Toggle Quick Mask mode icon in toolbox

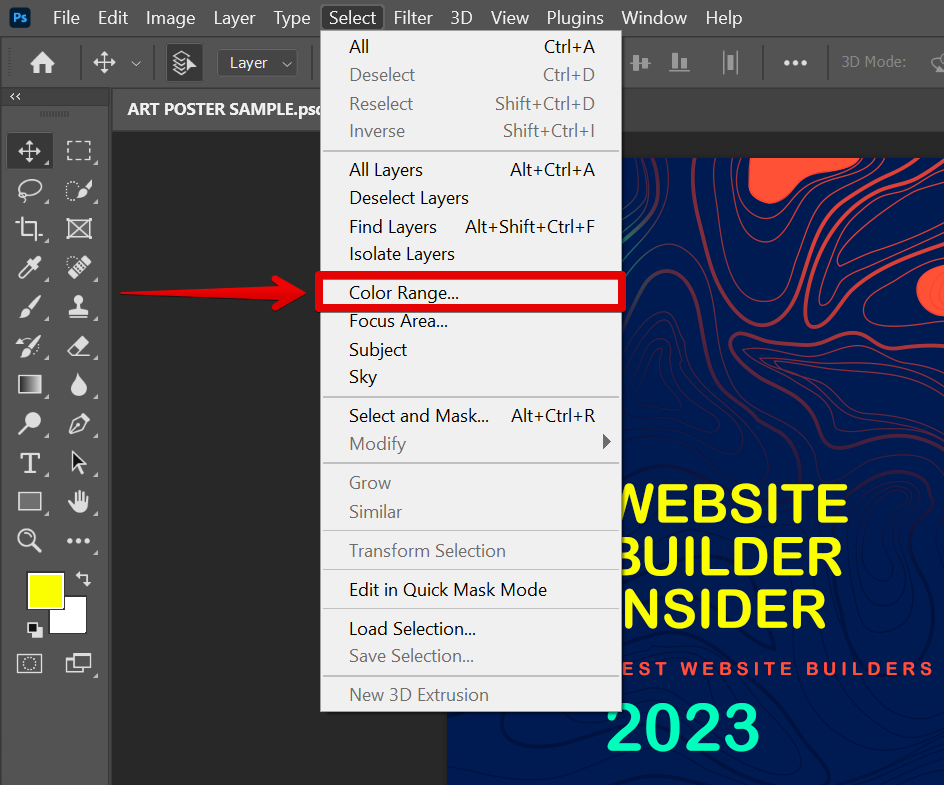click(30, 663)
